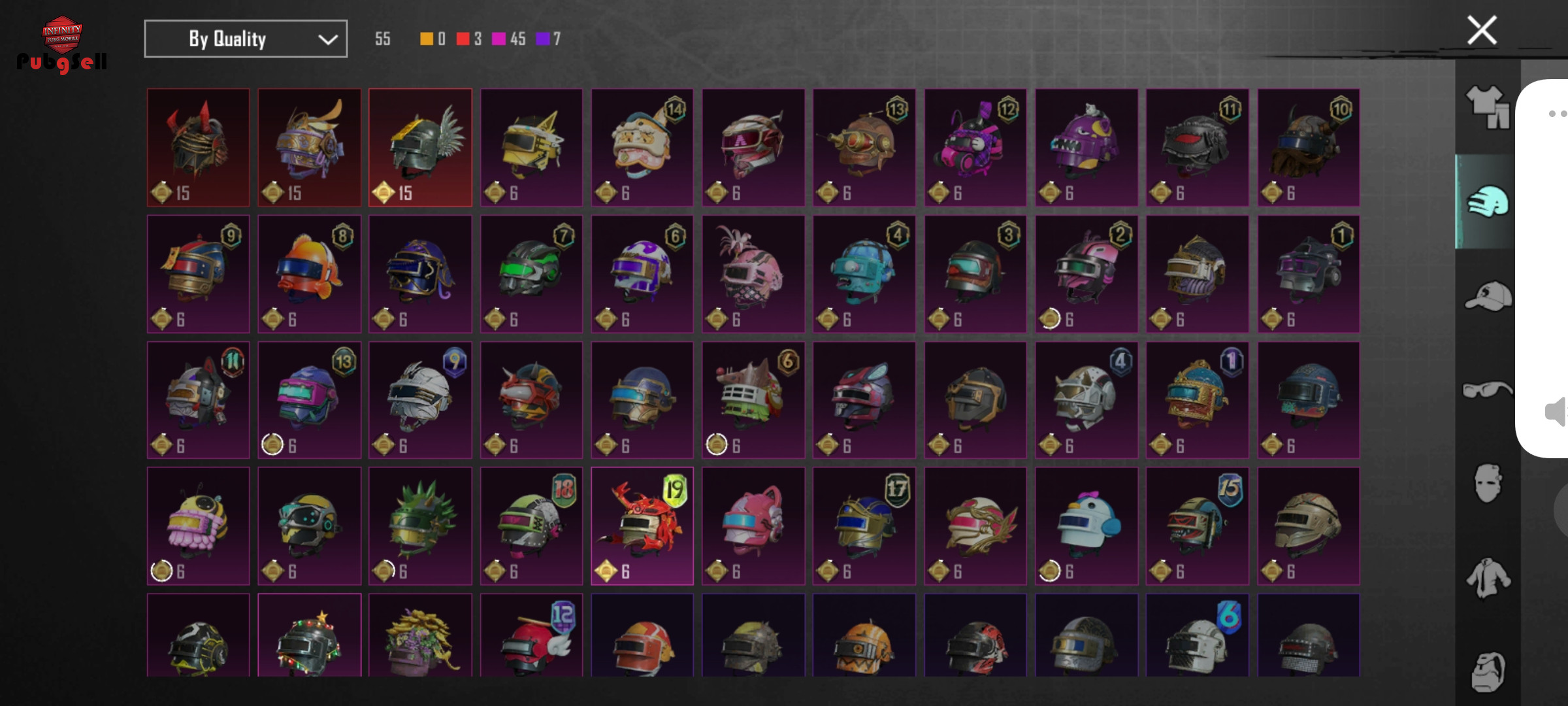Select the yellow bee helmet skin
This screenshot has width=1568, height=706.
pyautogui.click(x=199, y=526)
